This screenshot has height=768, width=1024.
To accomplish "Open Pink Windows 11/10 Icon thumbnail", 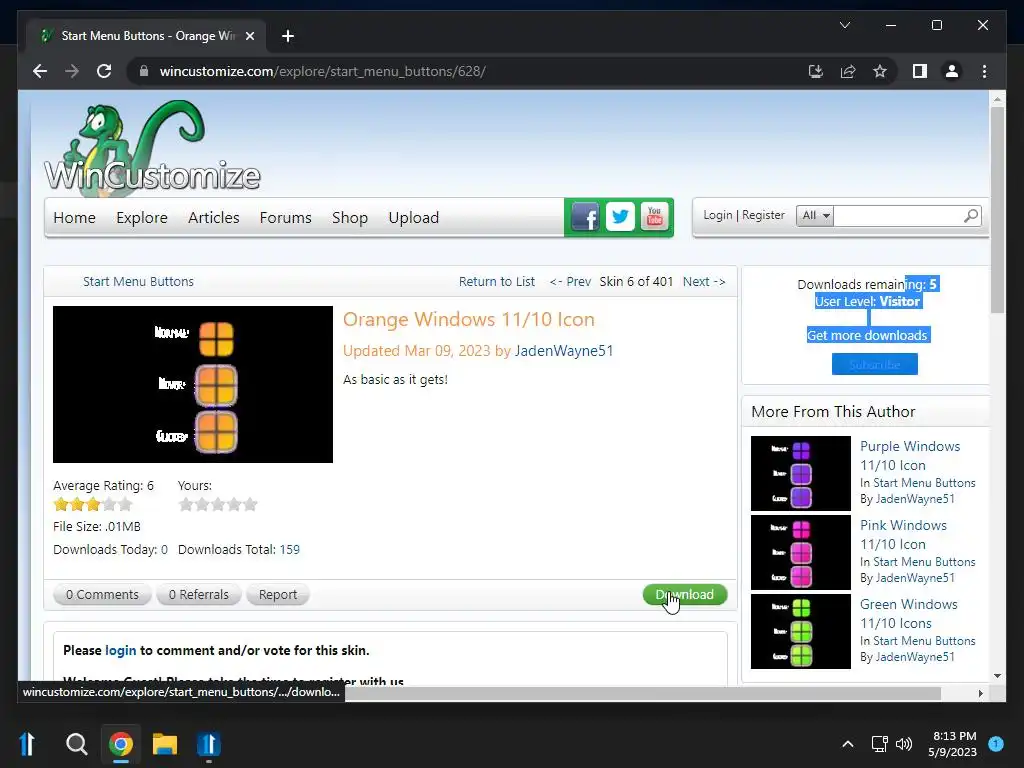I will pyautogui.click(x=801, y=552).
